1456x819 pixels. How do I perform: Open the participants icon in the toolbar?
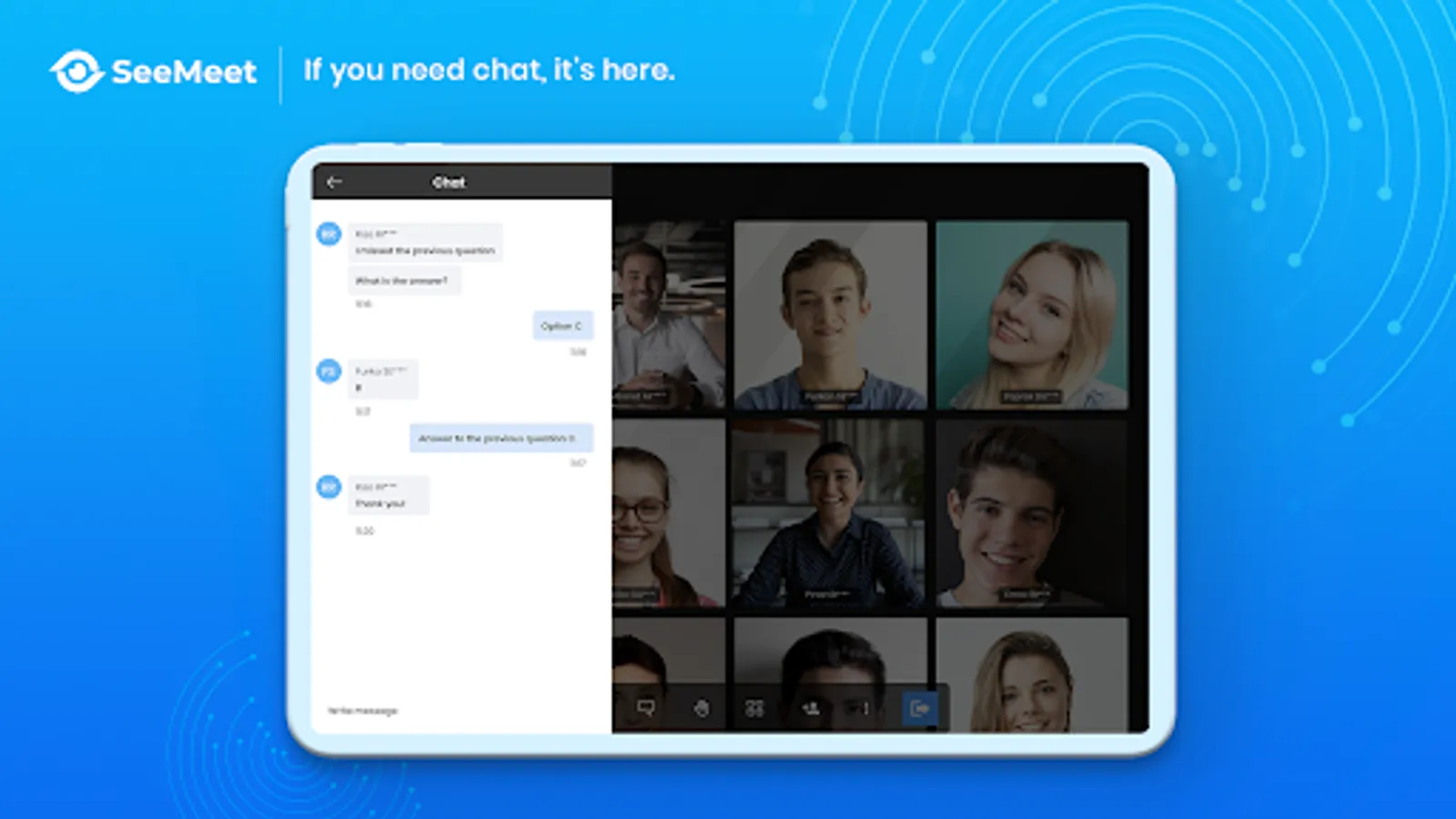point(810,708)
